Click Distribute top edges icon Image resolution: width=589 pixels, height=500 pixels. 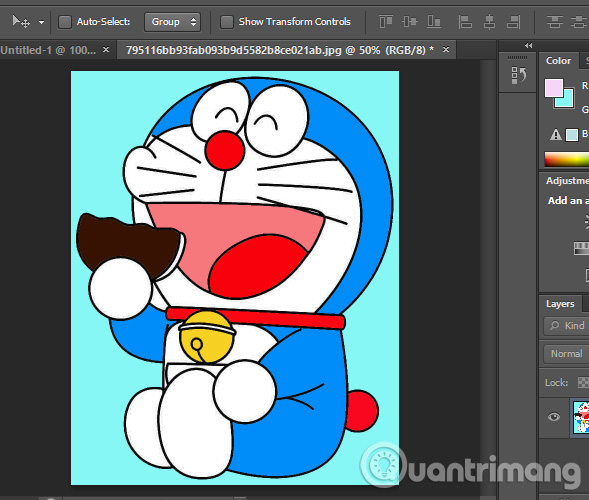pyautogui.click(x=554, y=22)
